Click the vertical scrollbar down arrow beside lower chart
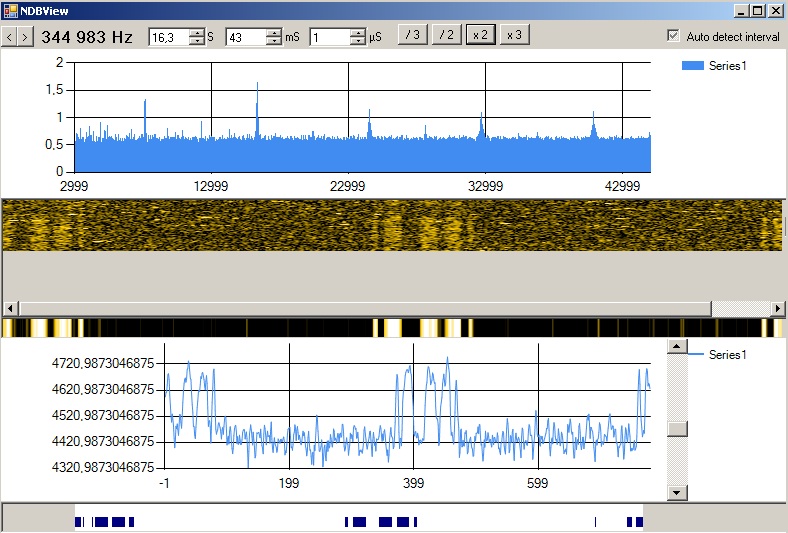 click(677, 492)
